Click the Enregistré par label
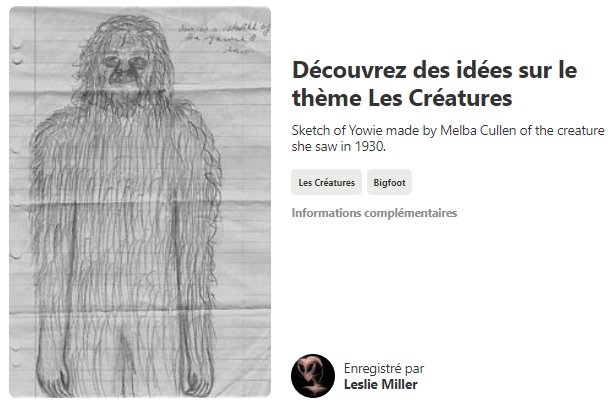The width and height of the screenshot is (616, 404). 384,368
